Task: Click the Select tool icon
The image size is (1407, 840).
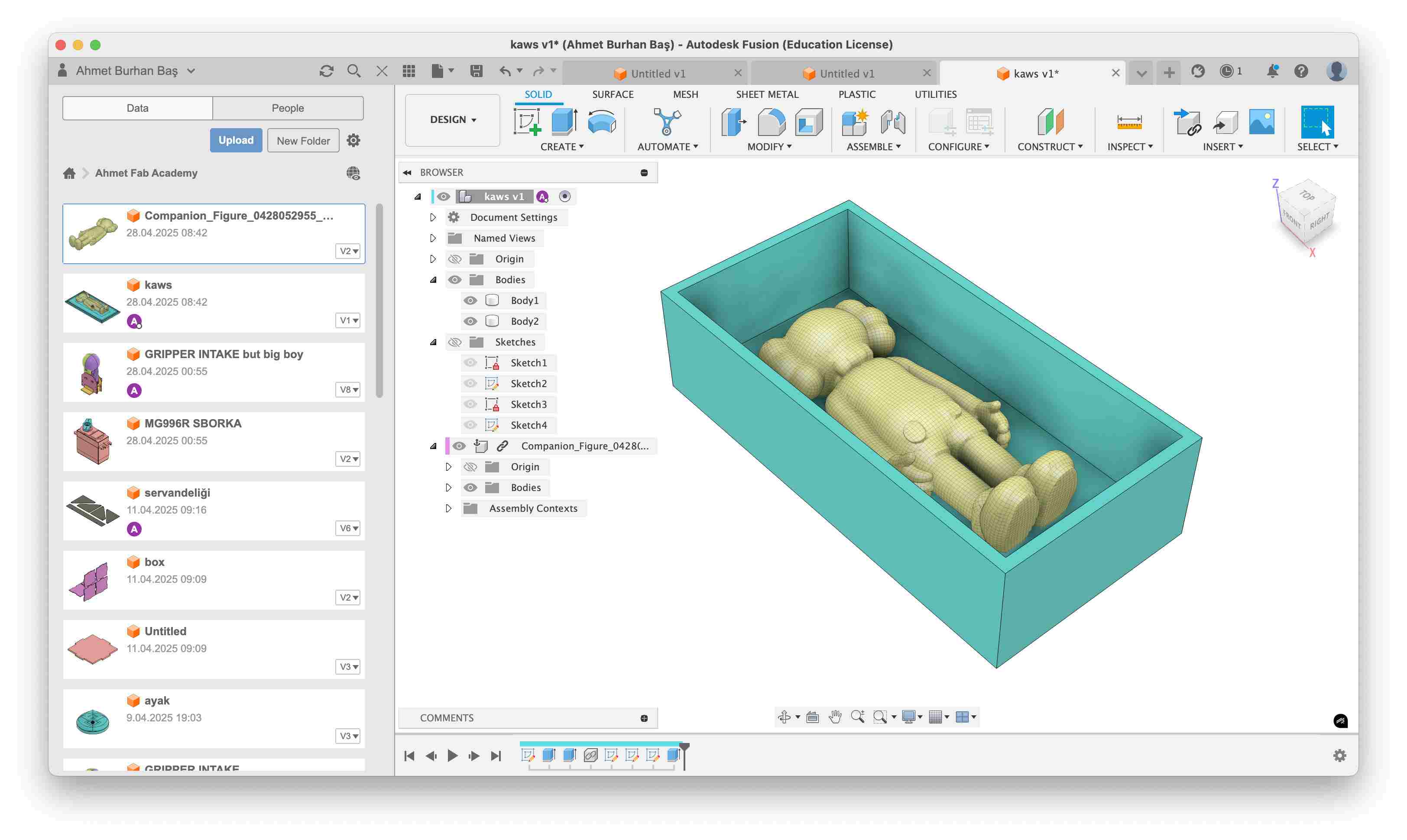Action: [1317, 122]
